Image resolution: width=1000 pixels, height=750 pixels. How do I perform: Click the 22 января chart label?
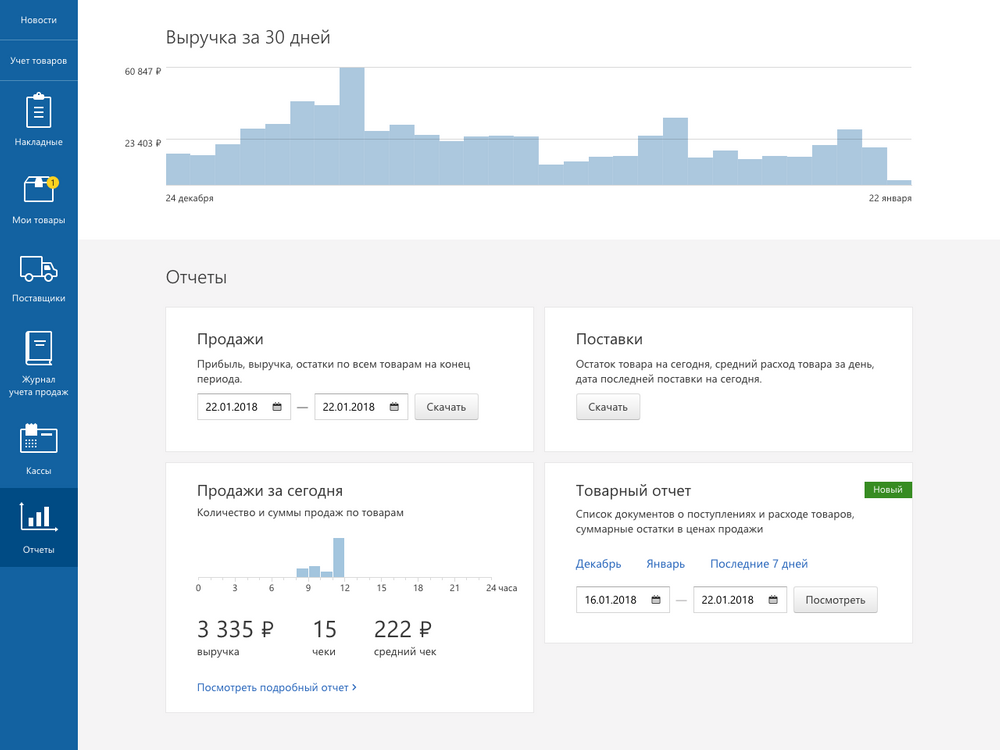tap(890, 198)
